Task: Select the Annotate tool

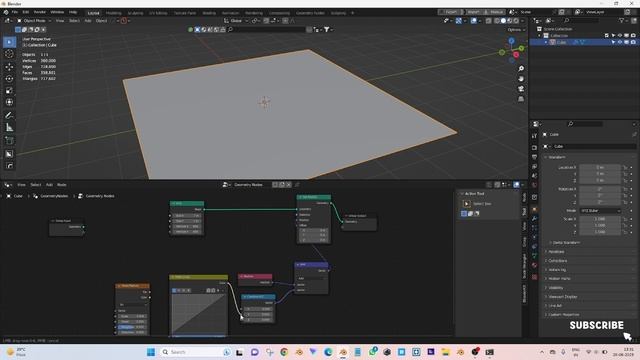Action: point(9,116)
